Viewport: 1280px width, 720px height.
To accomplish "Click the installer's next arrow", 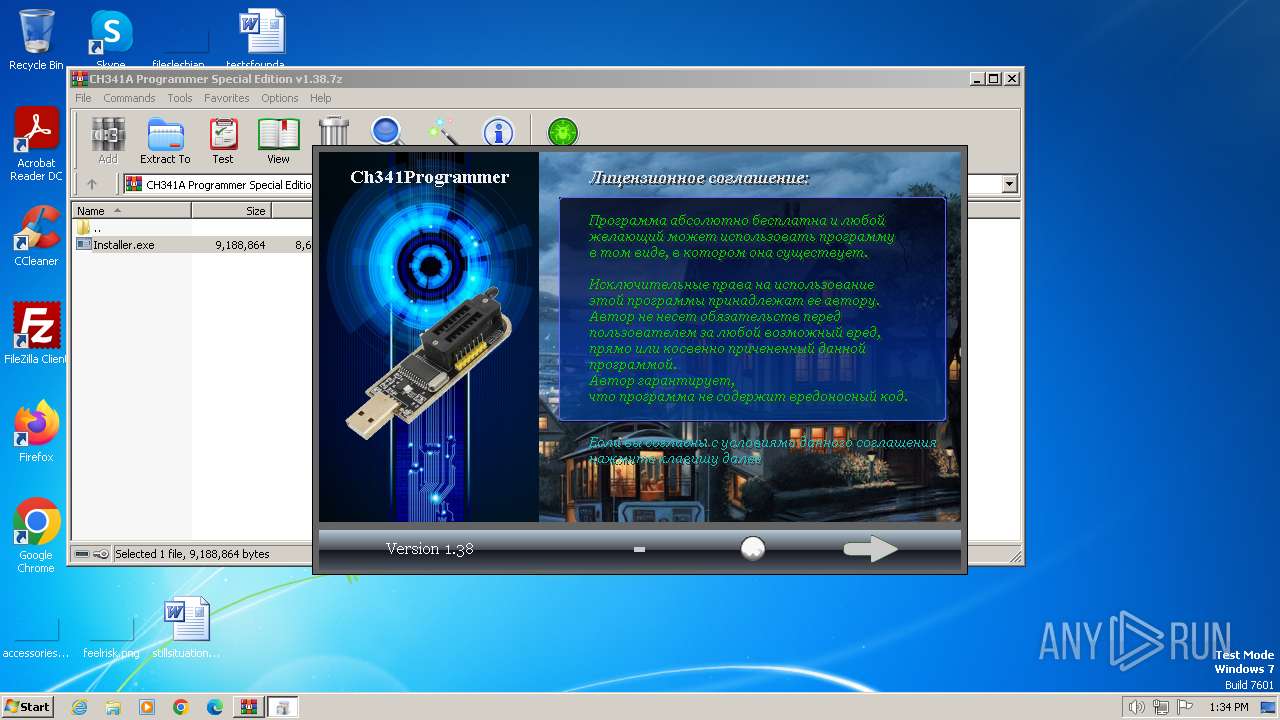I will click(x=870, y=549).
